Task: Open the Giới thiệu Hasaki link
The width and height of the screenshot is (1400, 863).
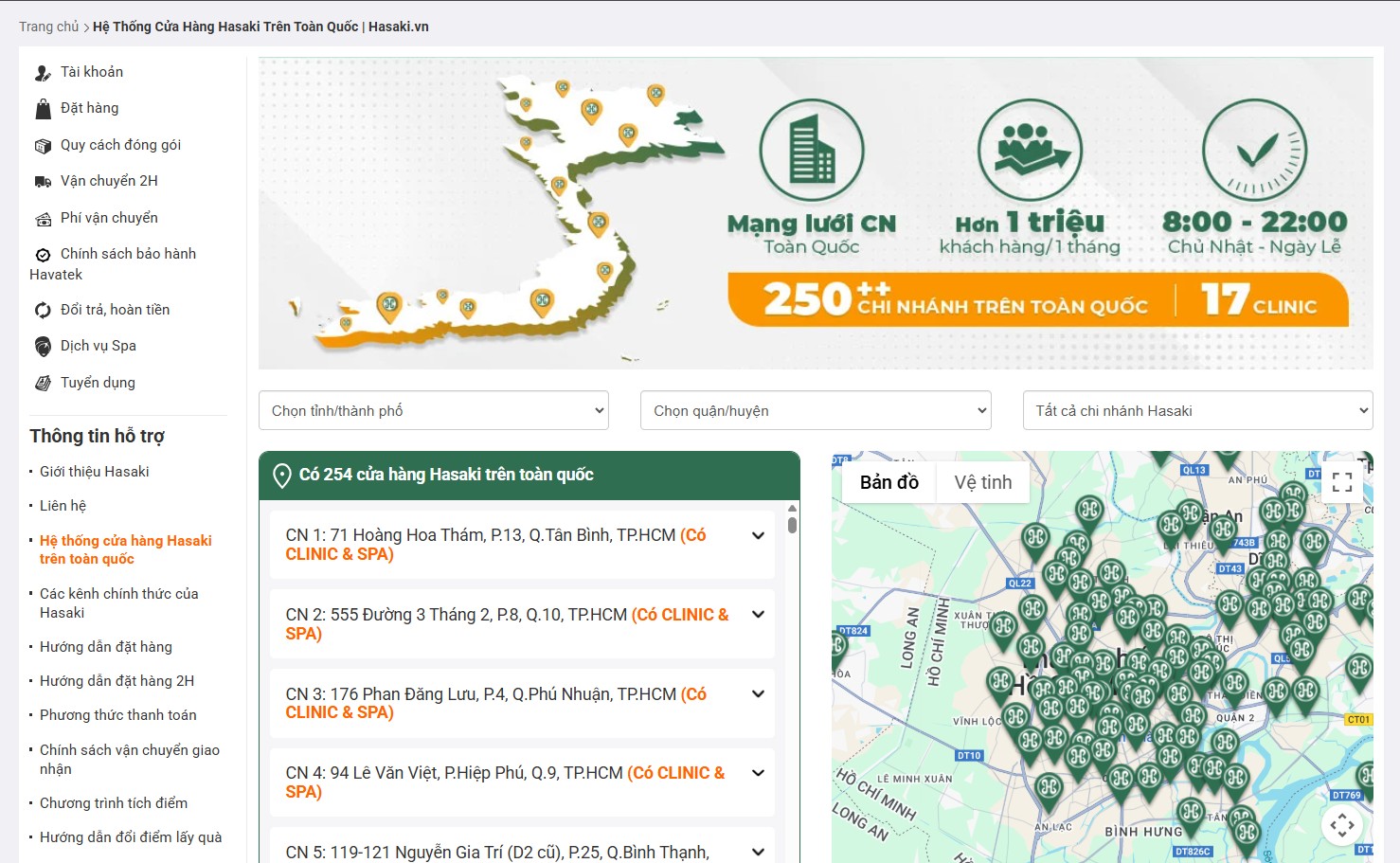Action: pos(94,472)
